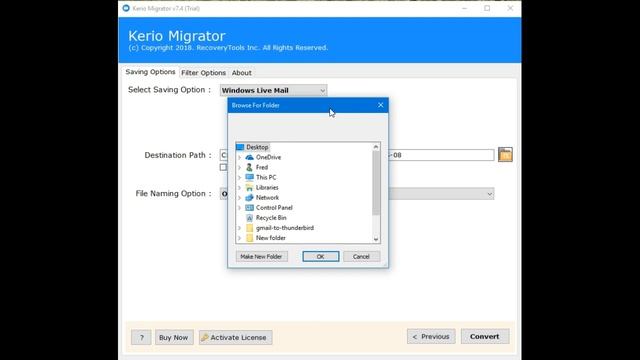The image size is (640, 360).
Task: Select the Libraries icon in tree
Action: click(249, 187)
